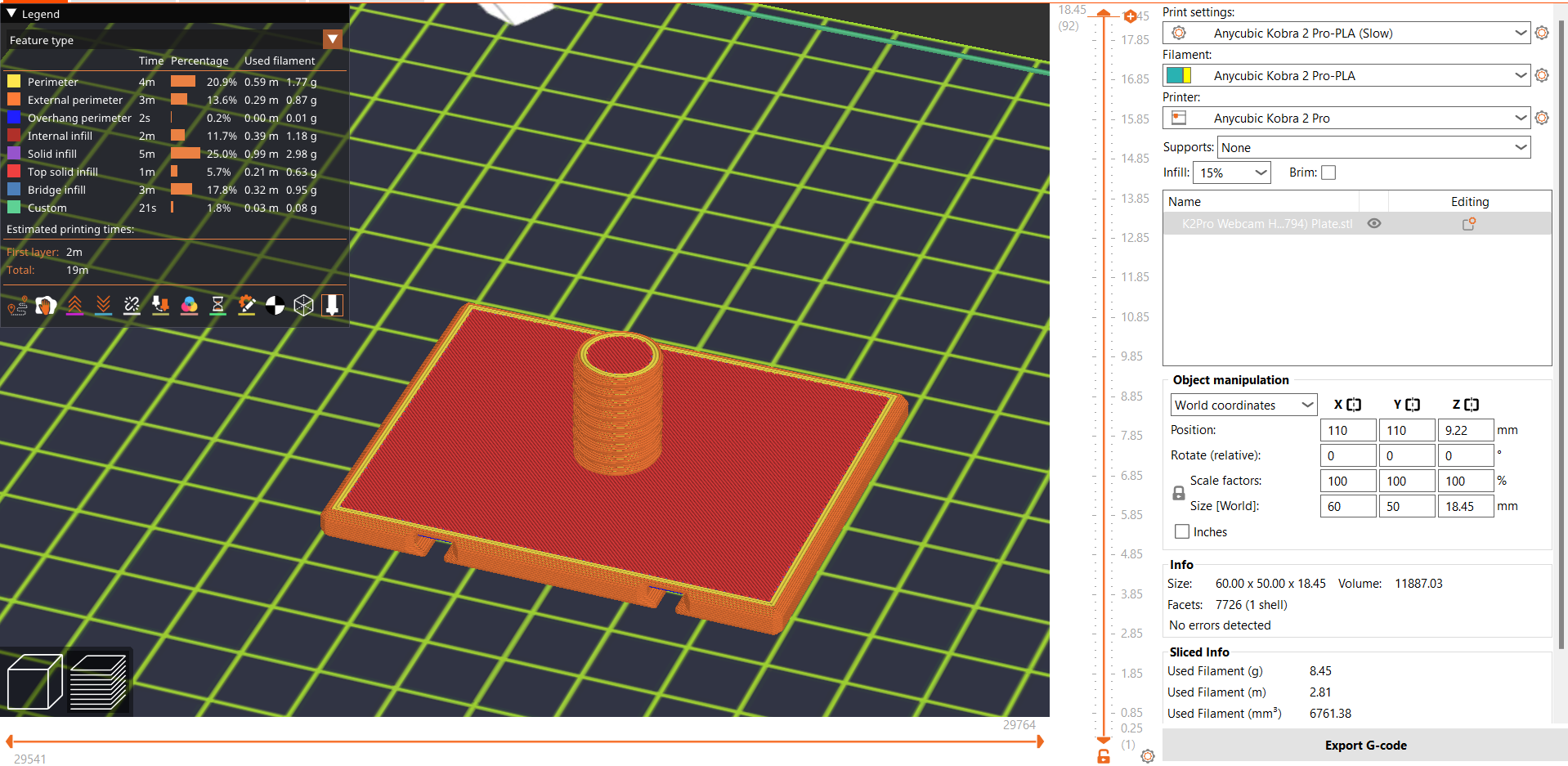Viewport: 1568px width, 766px height.
Task: Add color change with plus on slider
Action: (x=1130, y=16)
